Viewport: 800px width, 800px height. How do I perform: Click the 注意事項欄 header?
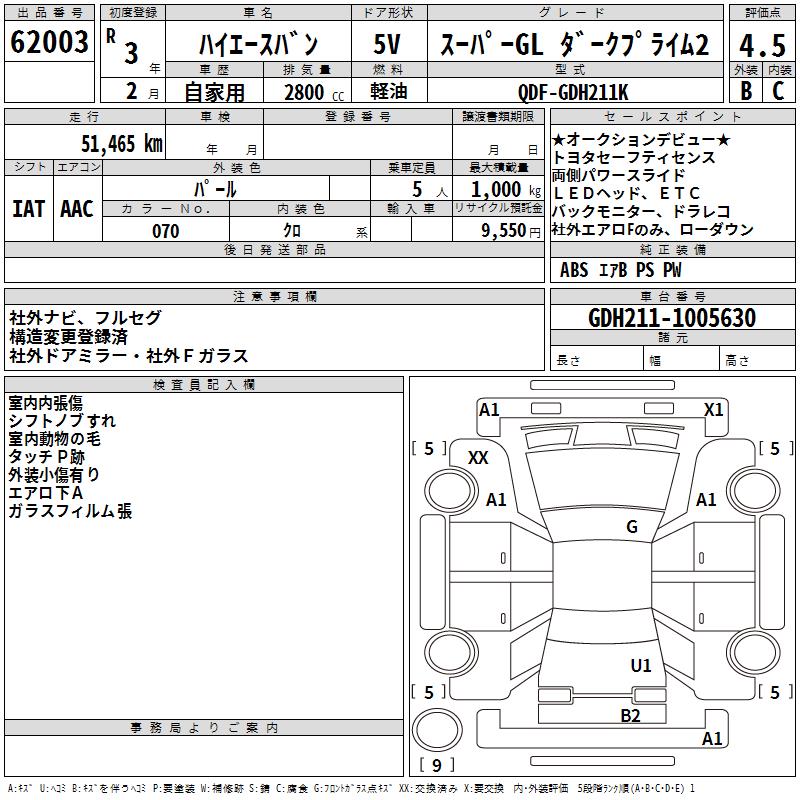click(274, 296)
